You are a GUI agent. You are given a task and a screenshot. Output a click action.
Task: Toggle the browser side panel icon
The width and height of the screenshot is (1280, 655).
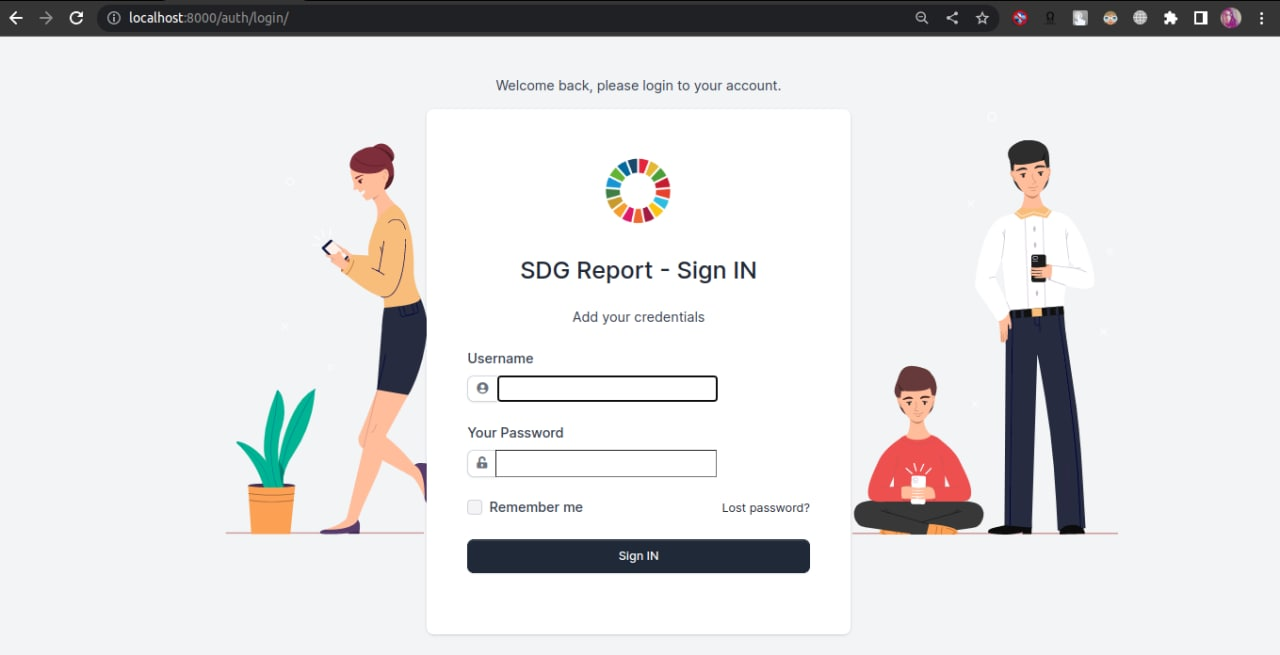[x=1200, y=17]
